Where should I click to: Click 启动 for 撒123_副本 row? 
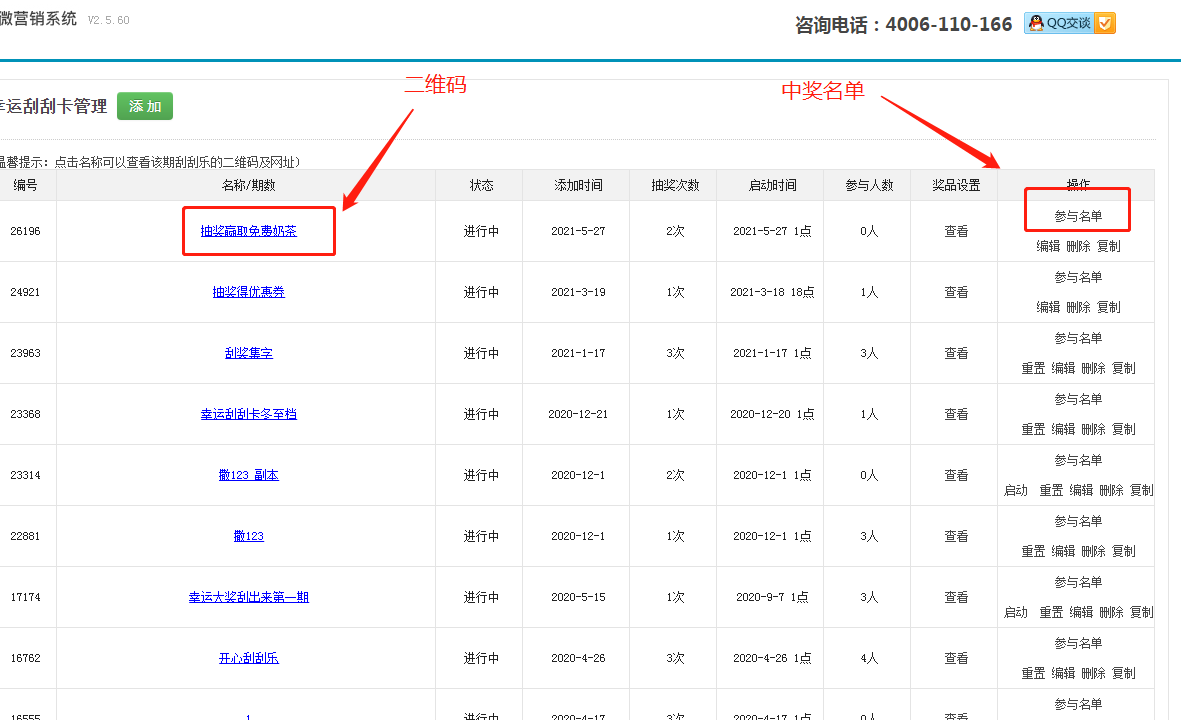[1016, 490]
